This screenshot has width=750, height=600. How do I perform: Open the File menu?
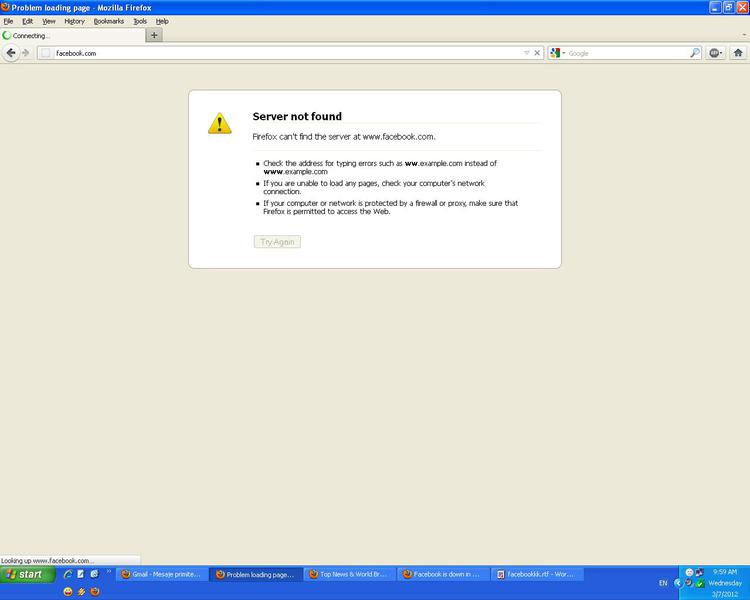click(8, 21)
